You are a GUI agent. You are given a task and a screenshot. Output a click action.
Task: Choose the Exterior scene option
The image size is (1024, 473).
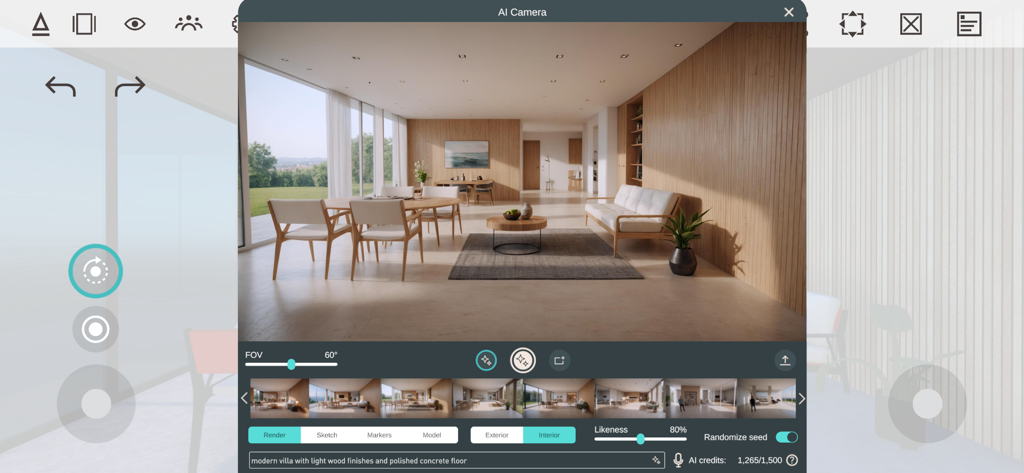(x=496, y=435)
